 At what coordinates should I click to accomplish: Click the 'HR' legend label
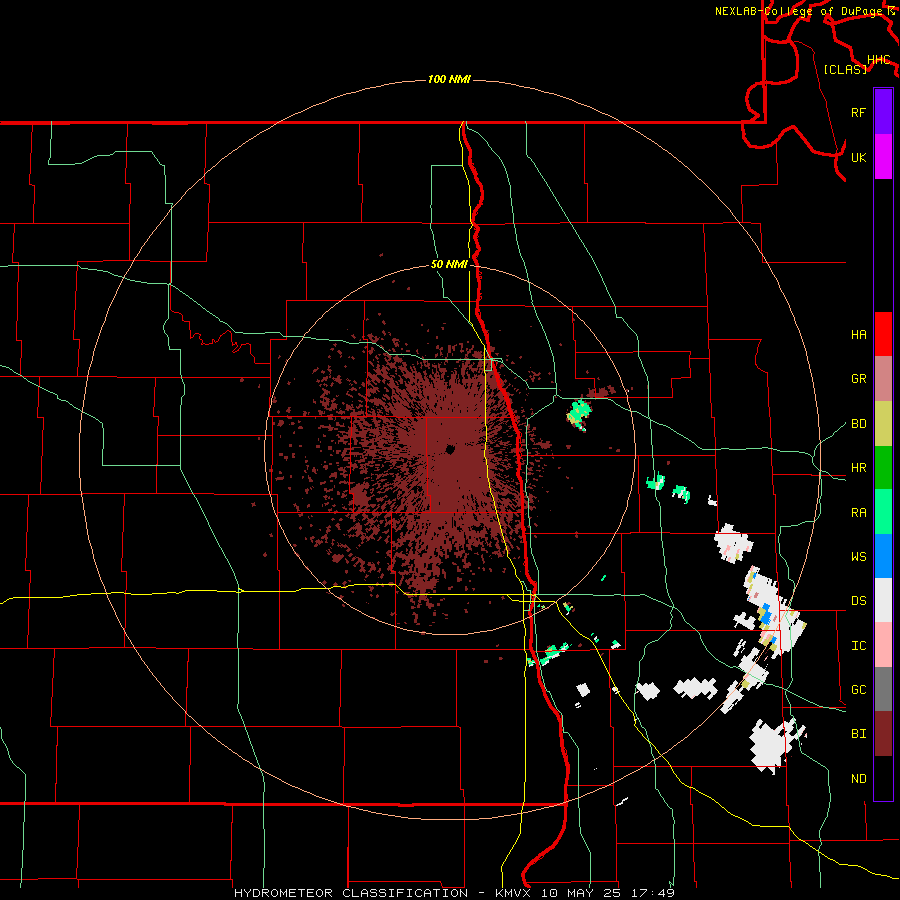[x=858, y=468]
